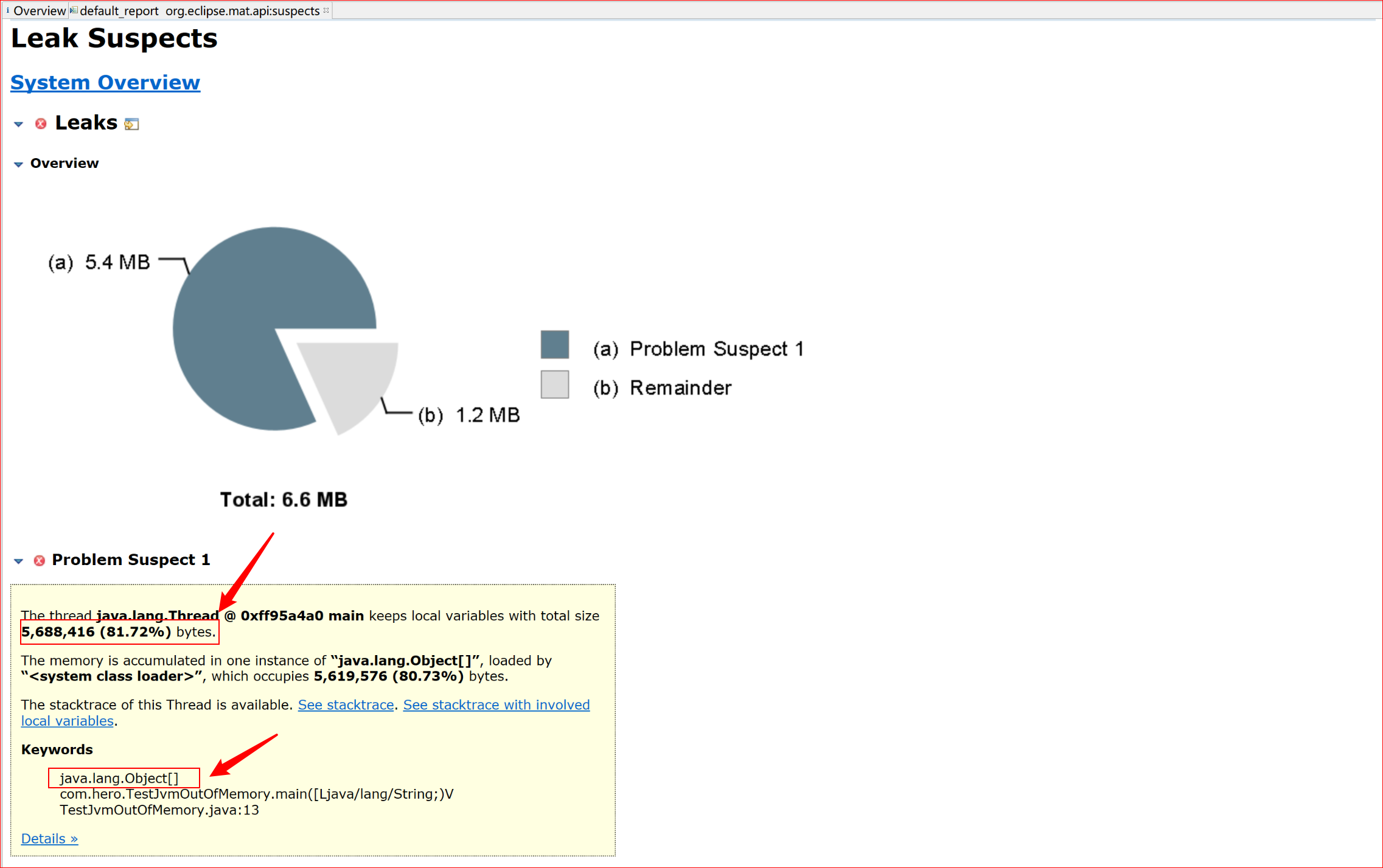Open See stacktrace with involved local variables
This screenshot has height=868, width=1383.
point(496,704)
